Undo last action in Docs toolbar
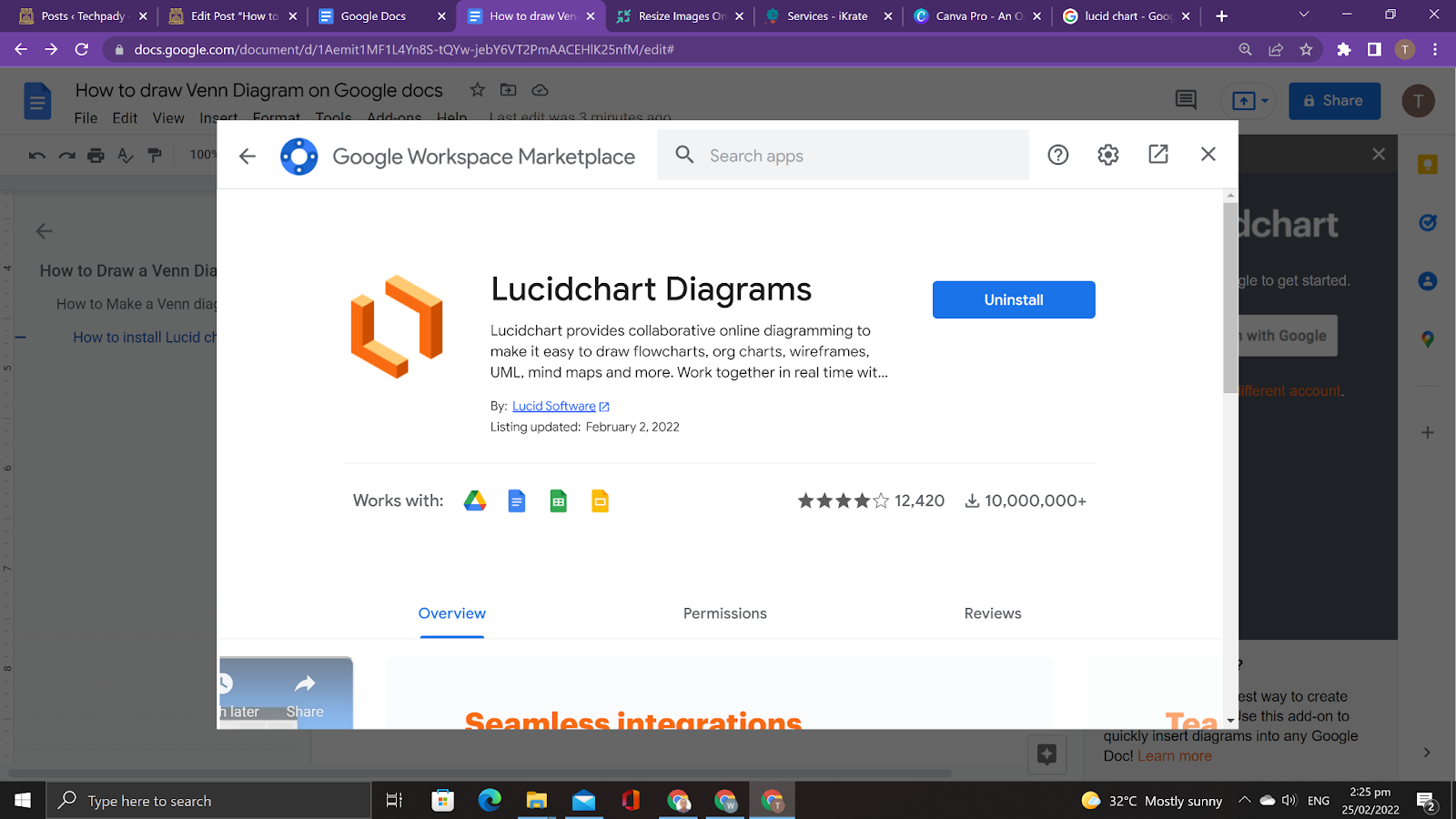1456x819 pixels. click(x=36, y=156)
